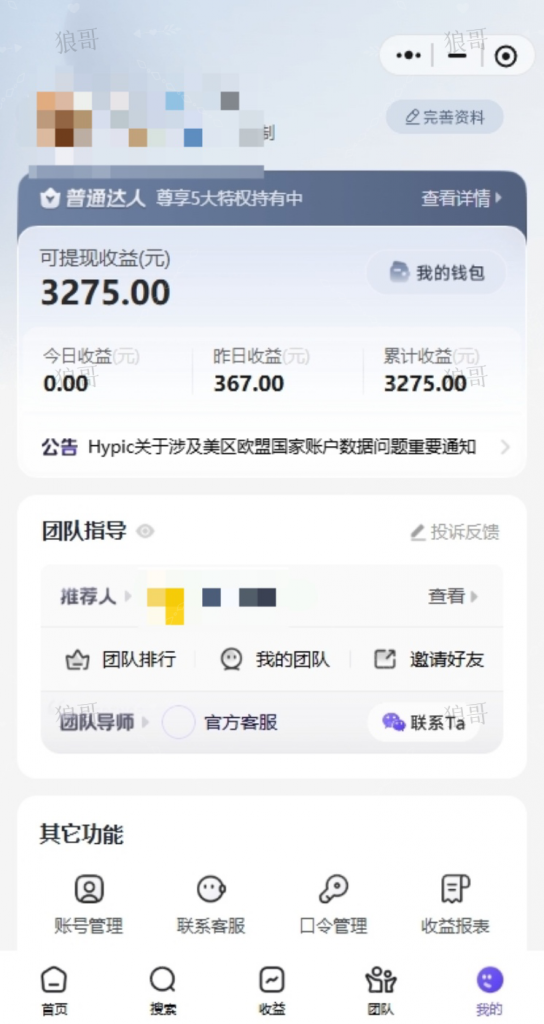Tap the 联系客服 face icon
Screen dimensions: 544x1024
[x=212, y=889]
